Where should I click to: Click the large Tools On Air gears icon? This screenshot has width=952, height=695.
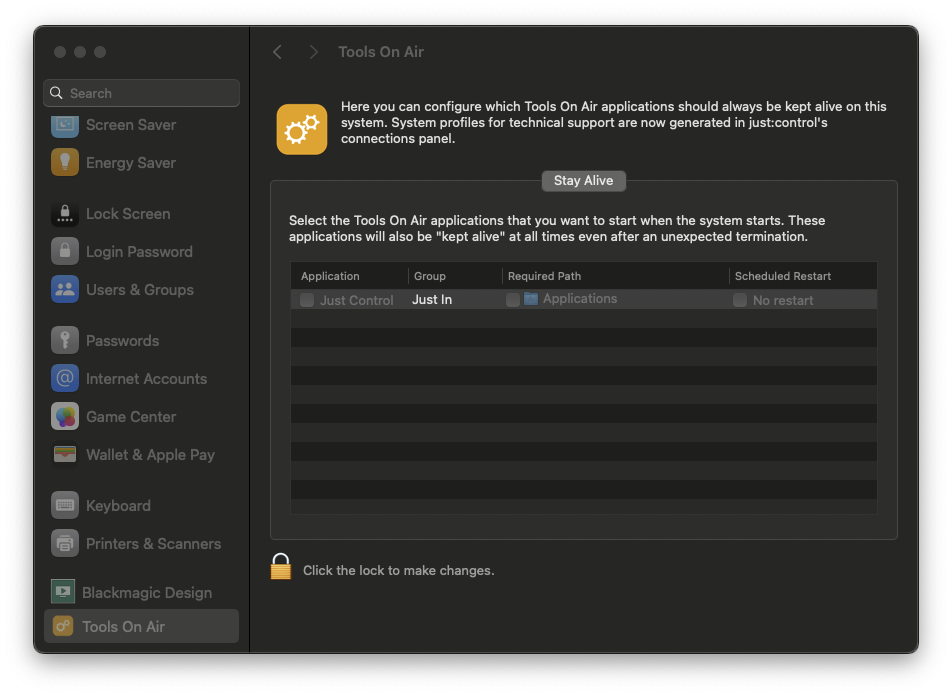point(302,129)
